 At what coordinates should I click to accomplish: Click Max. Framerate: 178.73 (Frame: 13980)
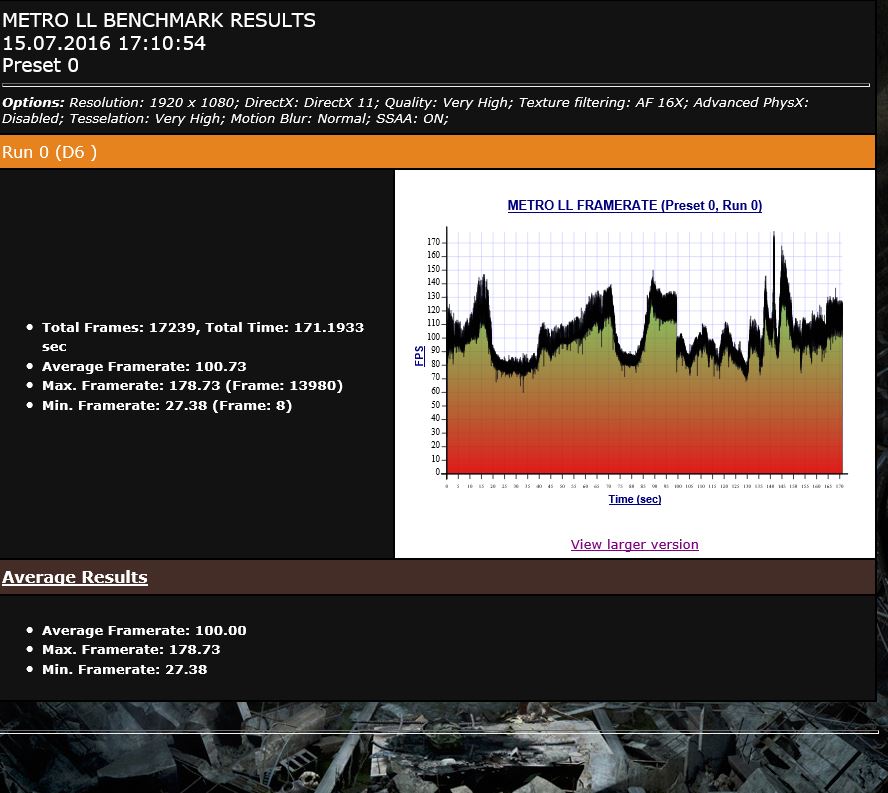pos(193,386)
